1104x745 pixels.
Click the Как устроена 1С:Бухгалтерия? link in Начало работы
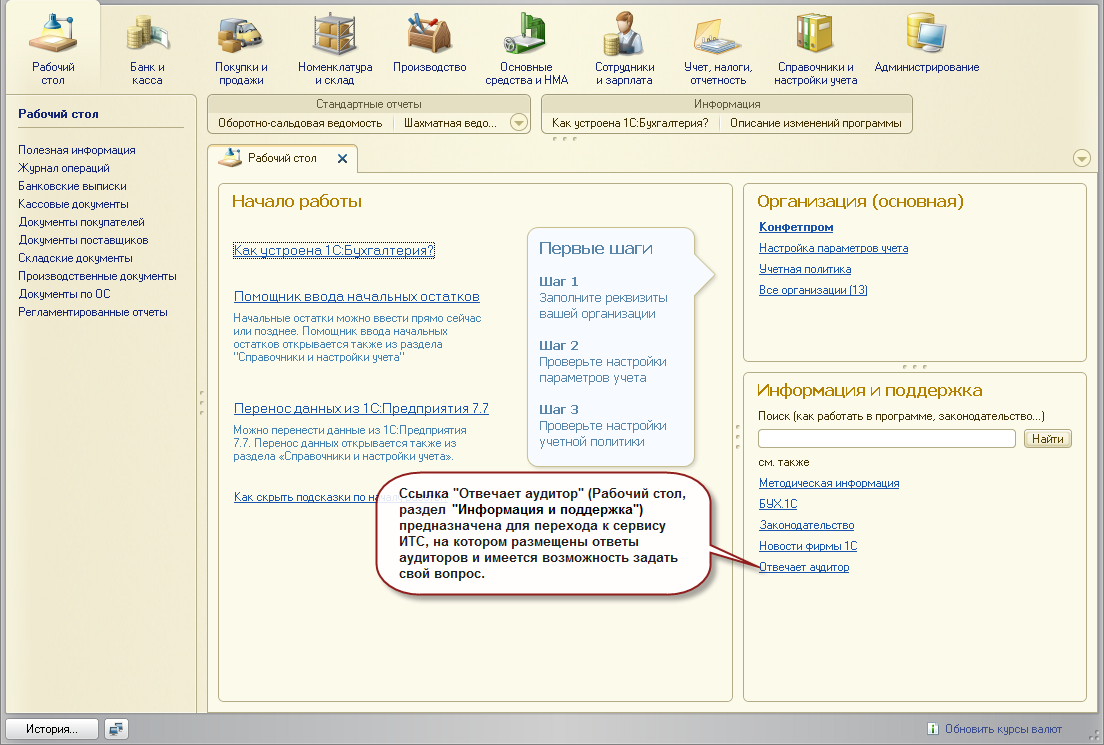pos(334,251)
